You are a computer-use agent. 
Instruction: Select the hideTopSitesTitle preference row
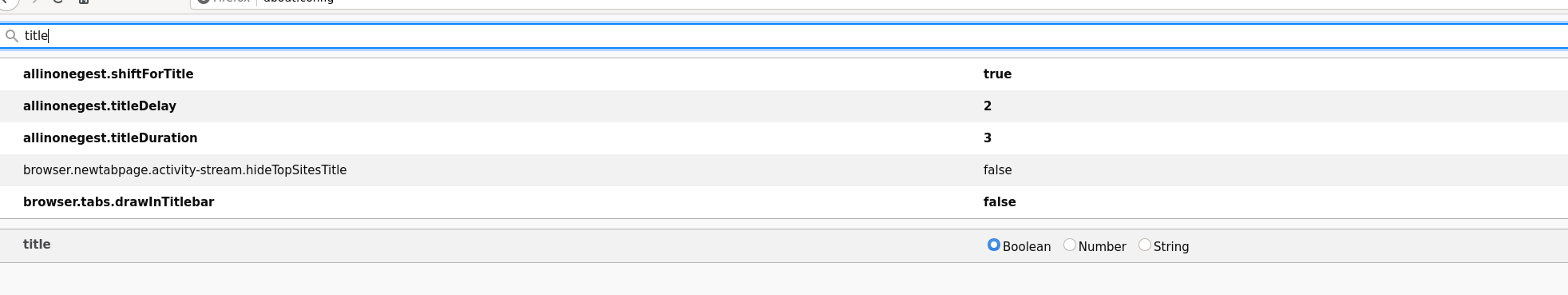[x=784, y=170]
